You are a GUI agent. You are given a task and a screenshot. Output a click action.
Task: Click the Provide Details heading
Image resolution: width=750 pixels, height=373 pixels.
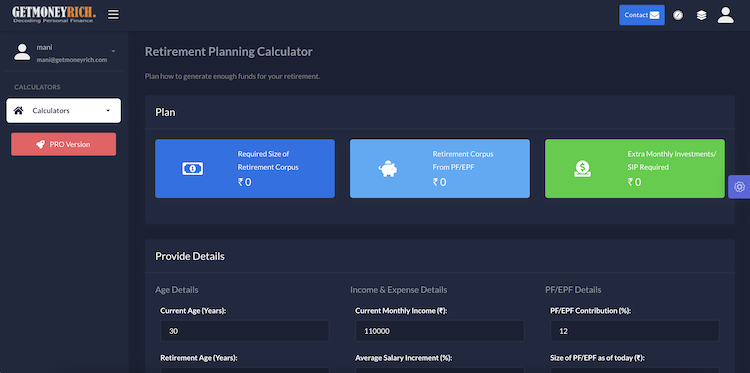pyautogui.click(x=190, y=256)
